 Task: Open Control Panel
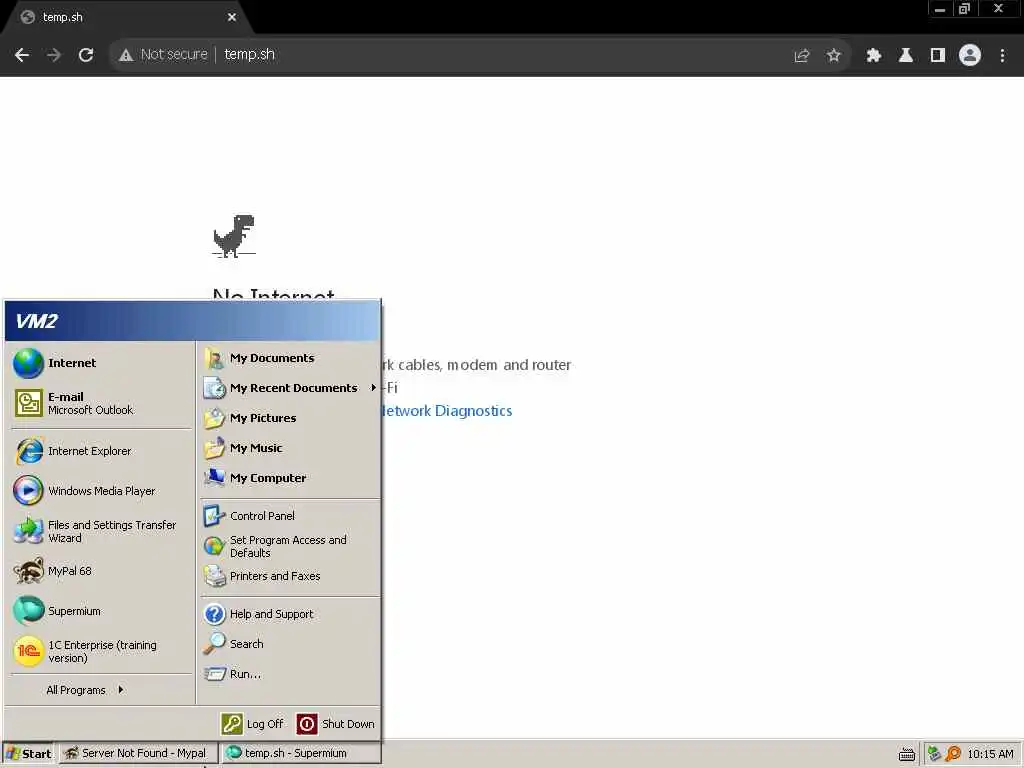(290, 516)
